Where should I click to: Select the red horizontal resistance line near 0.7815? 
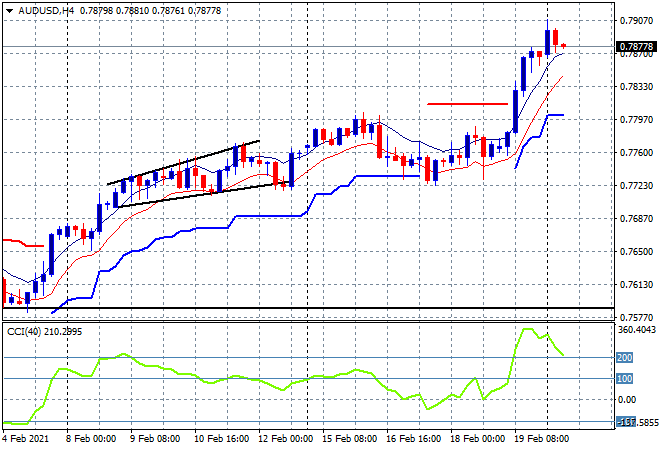[x=467, y=104]
